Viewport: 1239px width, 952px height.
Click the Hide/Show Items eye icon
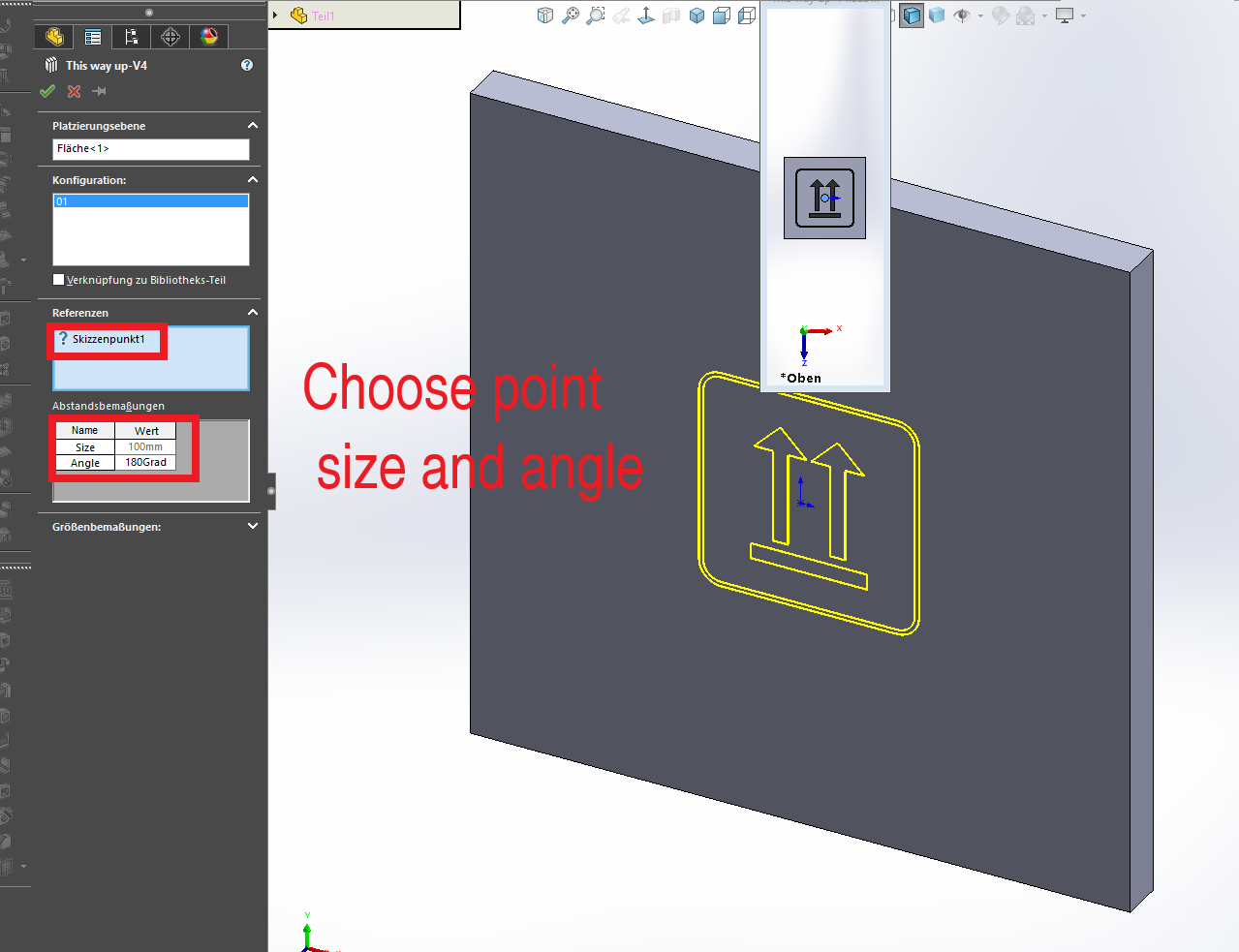click(962, 15)
